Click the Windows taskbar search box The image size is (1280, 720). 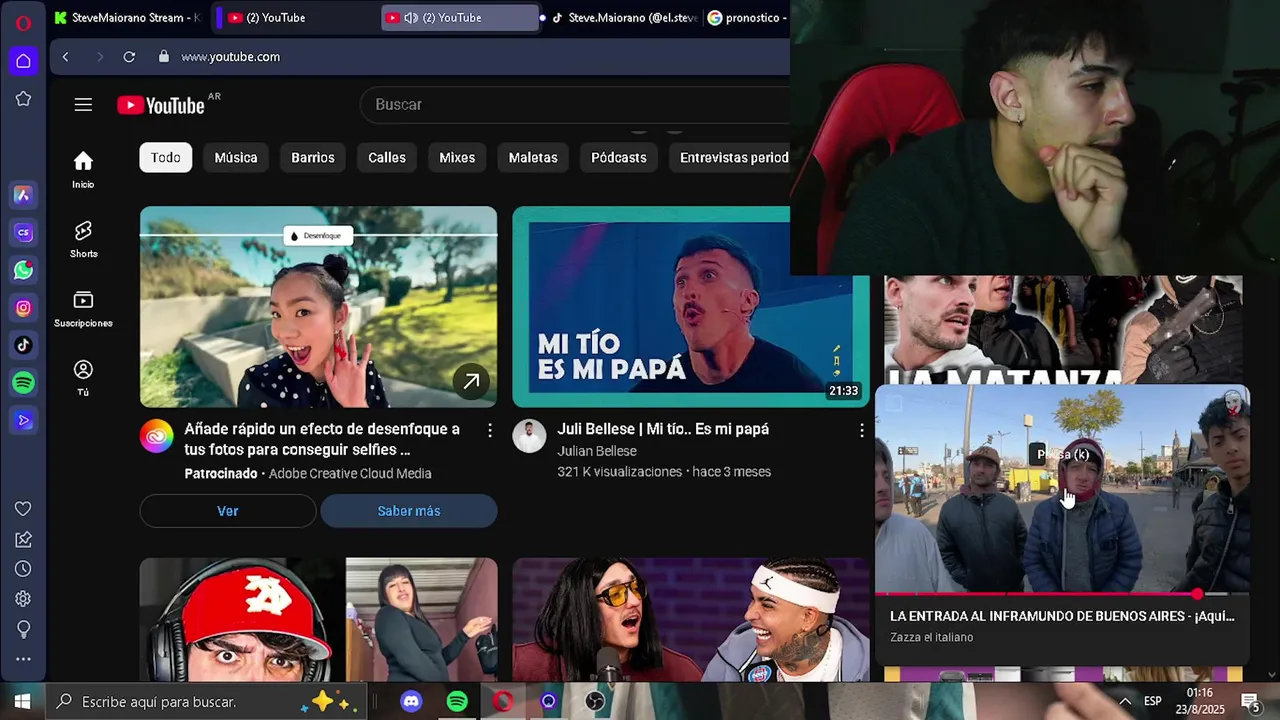click(205, 702)
